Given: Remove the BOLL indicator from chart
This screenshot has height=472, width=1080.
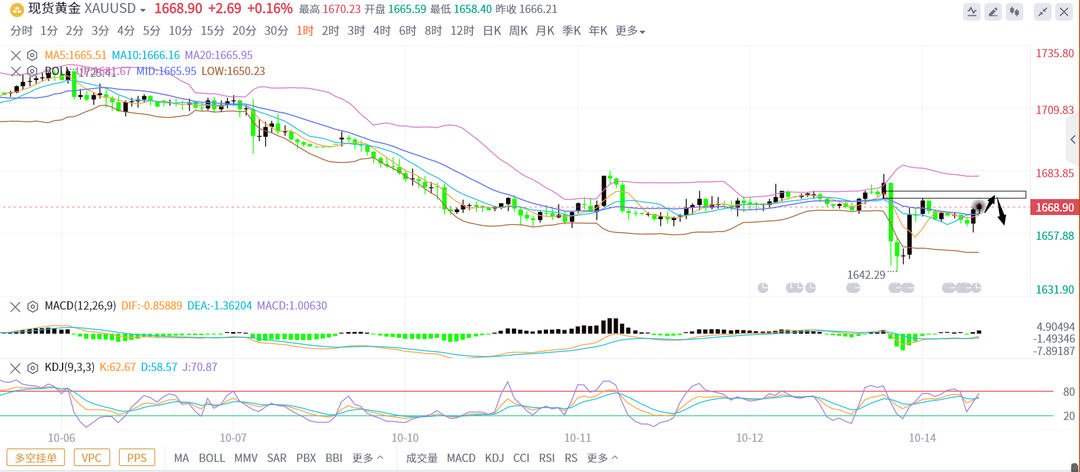Looking at the screenshot, I should (15, 72).
